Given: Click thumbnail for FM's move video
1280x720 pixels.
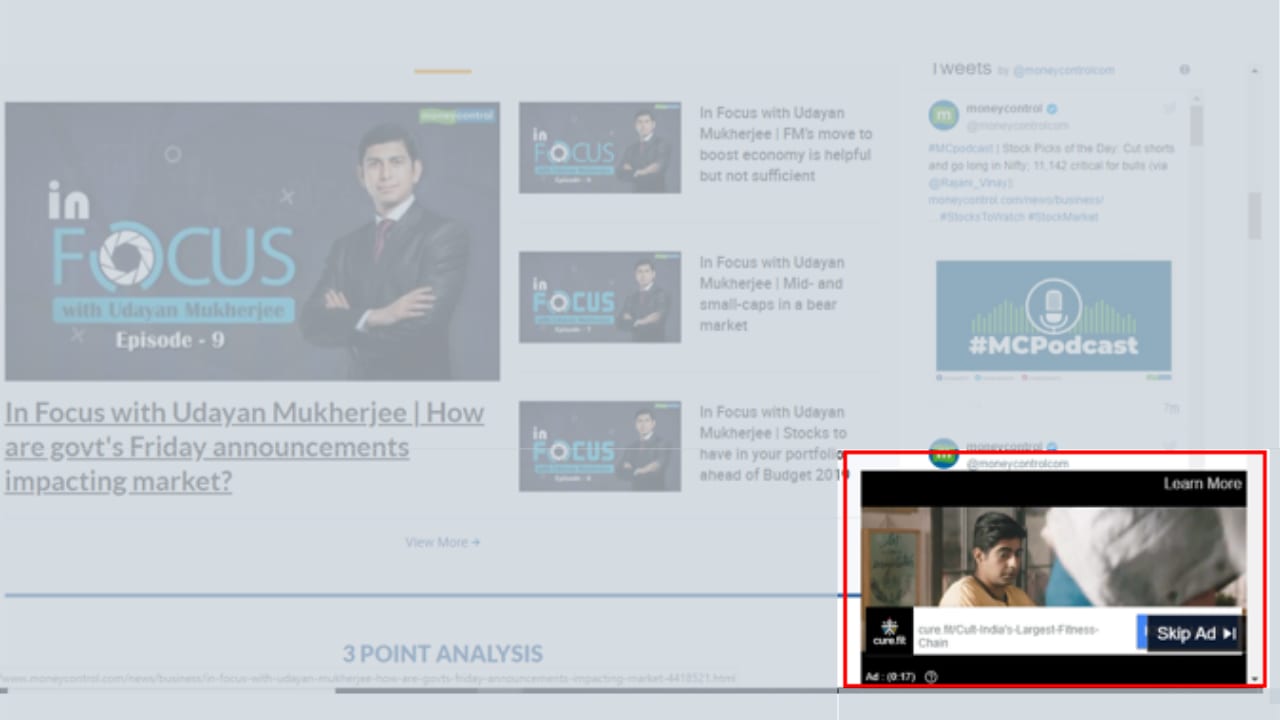Looking at the screenshot, I should point(600,147).
